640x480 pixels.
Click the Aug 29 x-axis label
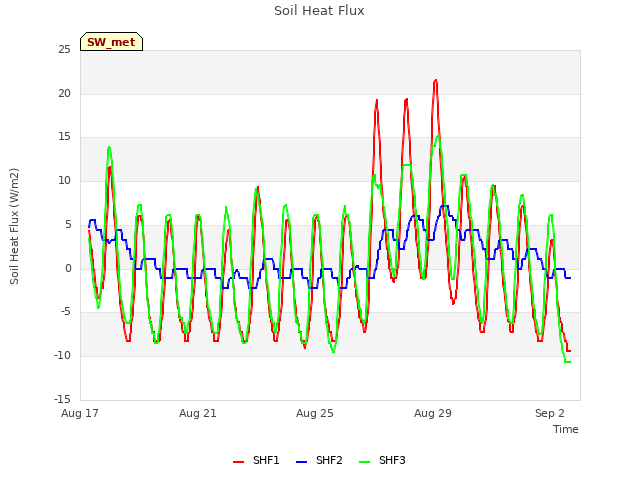pyautogui.click(x=433, y=413)
